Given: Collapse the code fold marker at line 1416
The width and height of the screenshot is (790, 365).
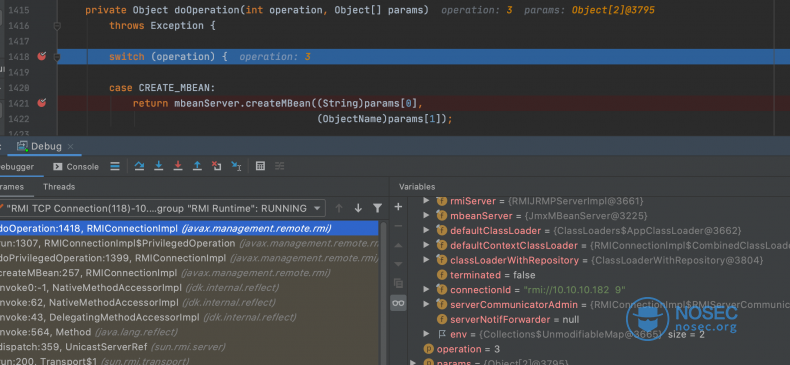Looking at the screenshot, I should [x=57, y=26].
